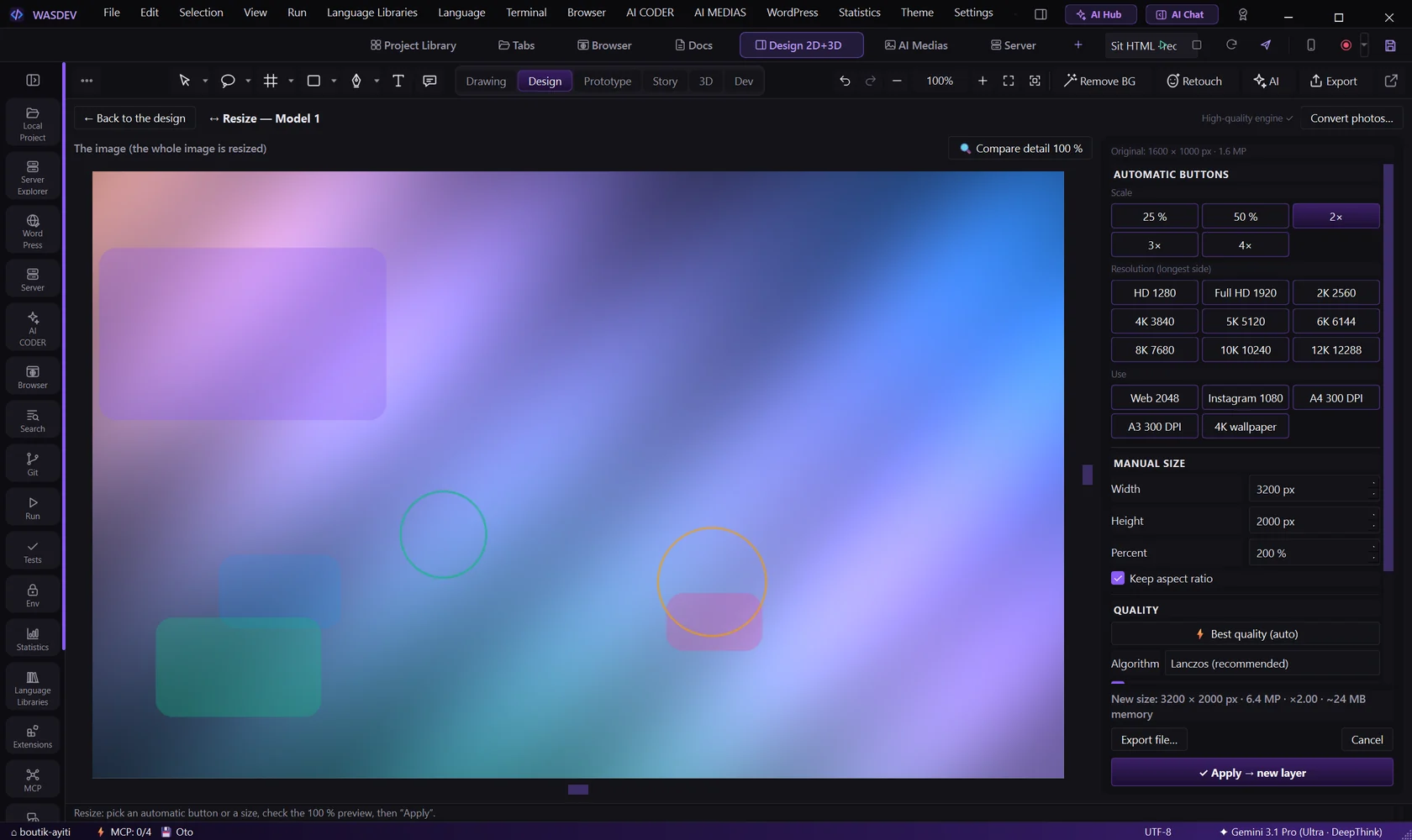1412x840 pixels.
Task: Click MCP: 0/4 status bar entry
Action: (124, 832)
